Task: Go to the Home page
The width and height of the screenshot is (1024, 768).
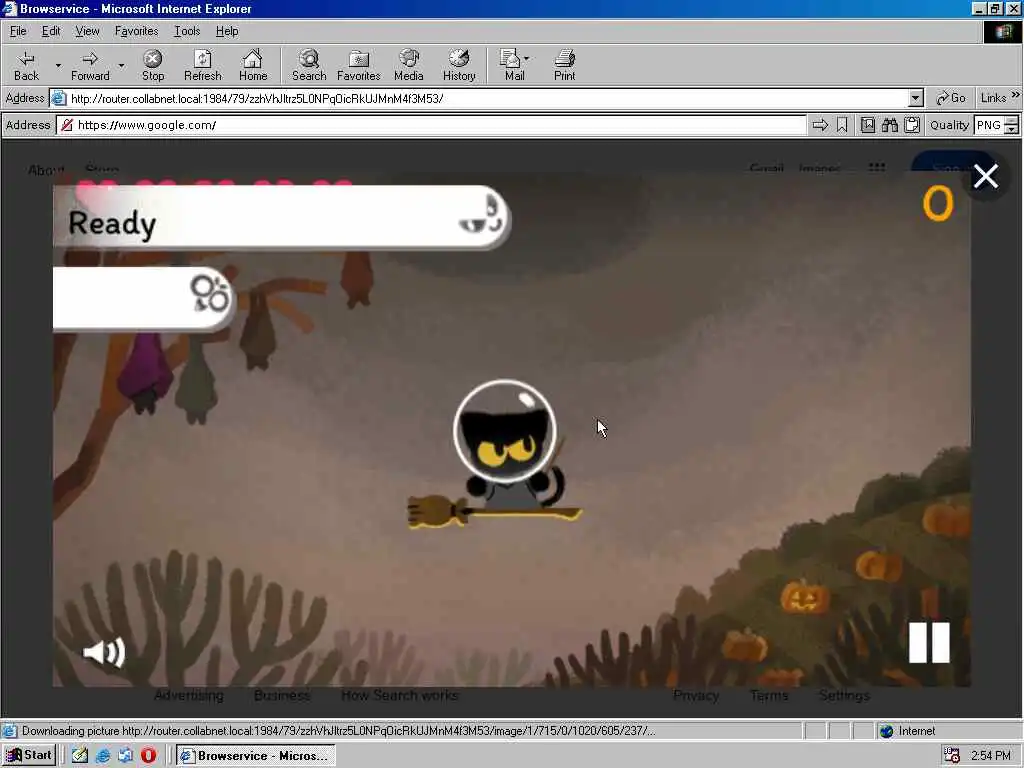Action: 253,66
